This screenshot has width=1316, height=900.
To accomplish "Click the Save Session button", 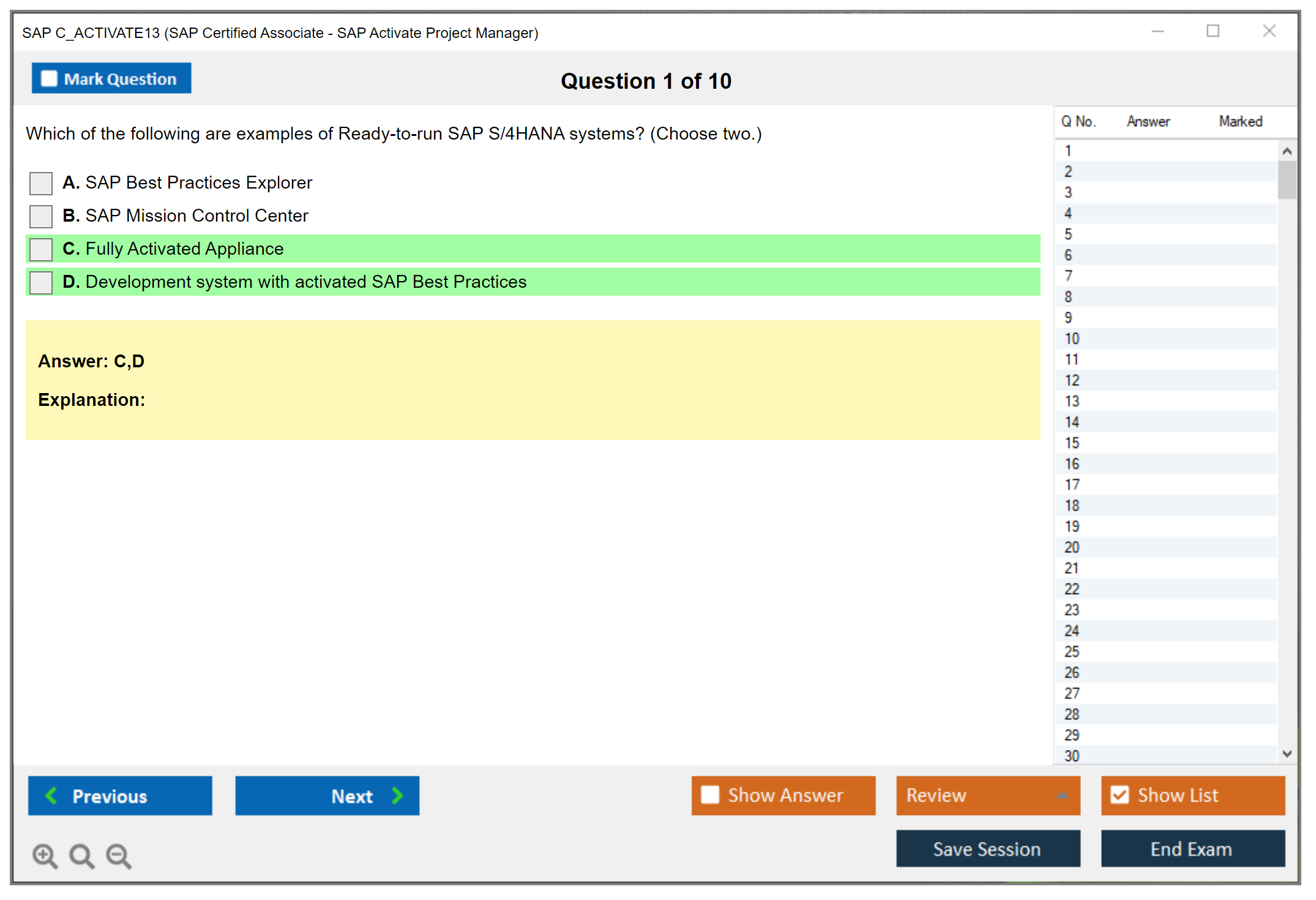I will (x=987, y=849).
